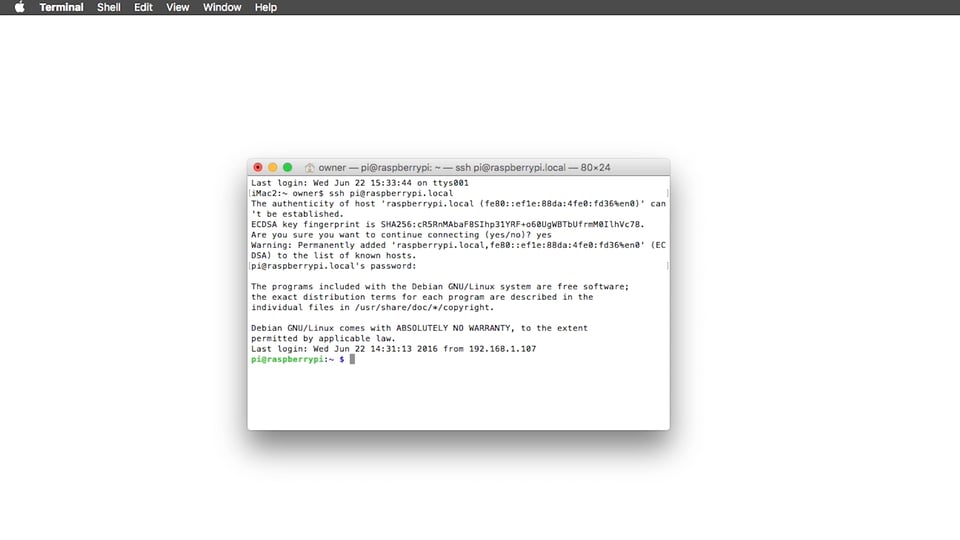Open the Window menu
The width and height of the screenshot is (960, 540).
(222, 7)
